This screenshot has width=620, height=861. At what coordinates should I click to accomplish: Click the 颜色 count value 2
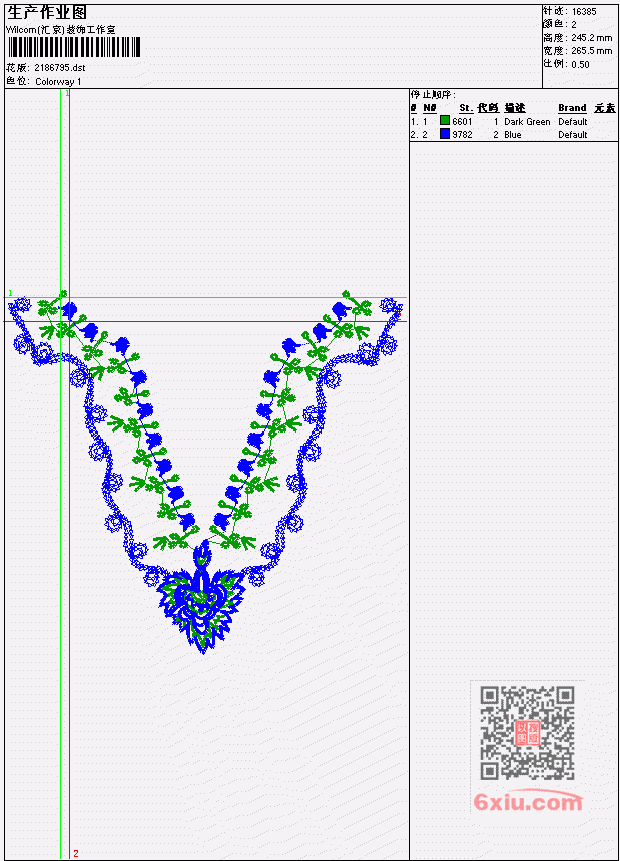coord(574,25)
